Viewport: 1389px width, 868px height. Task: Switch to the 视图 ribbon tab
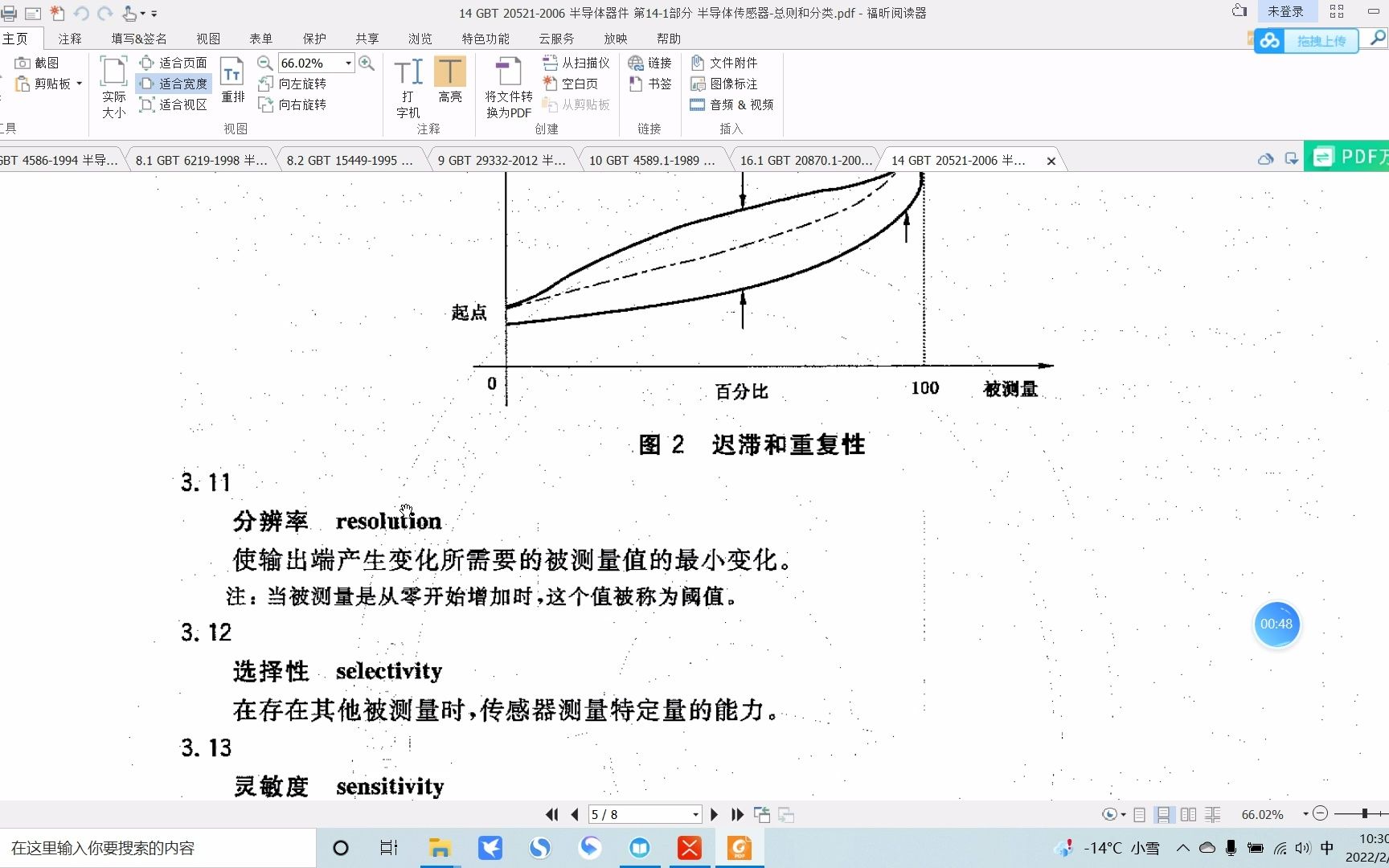tap(207, 38)
